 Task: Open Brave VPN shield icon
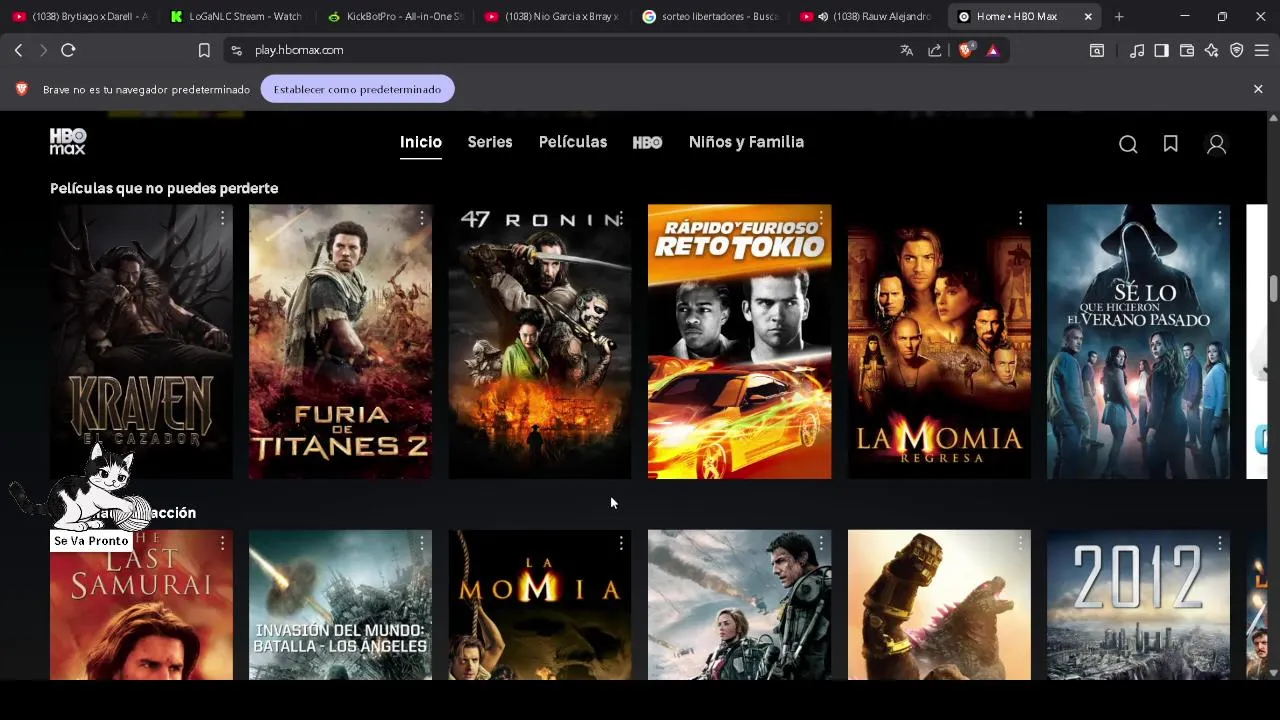pos(1237,50)
